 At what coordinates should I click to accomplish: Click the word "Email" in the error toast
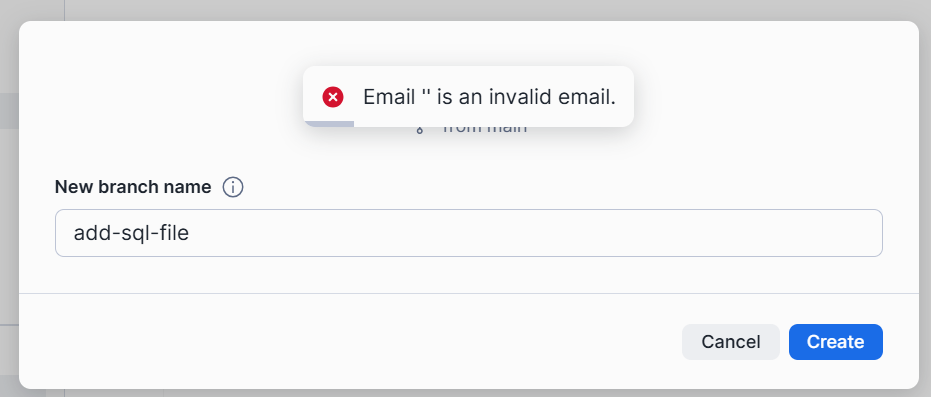[x=389, y=97]
